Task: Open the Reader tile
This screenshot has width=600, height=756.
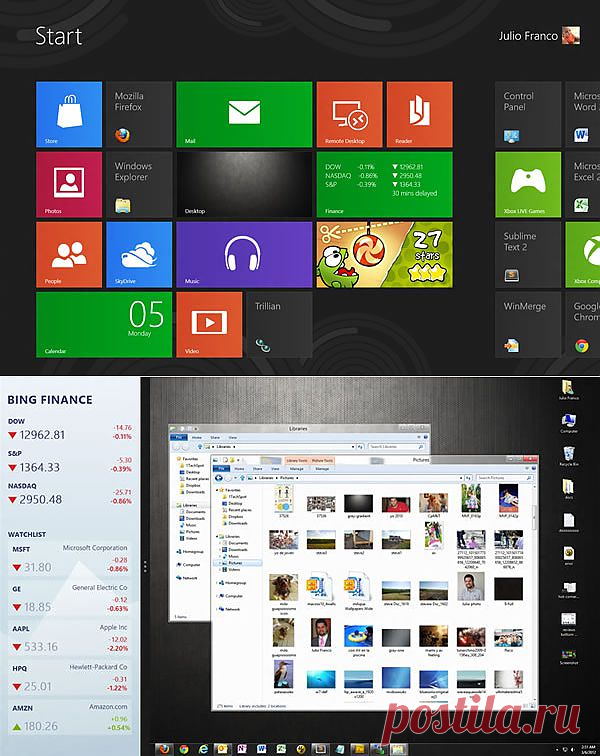Action: point(420,114)
